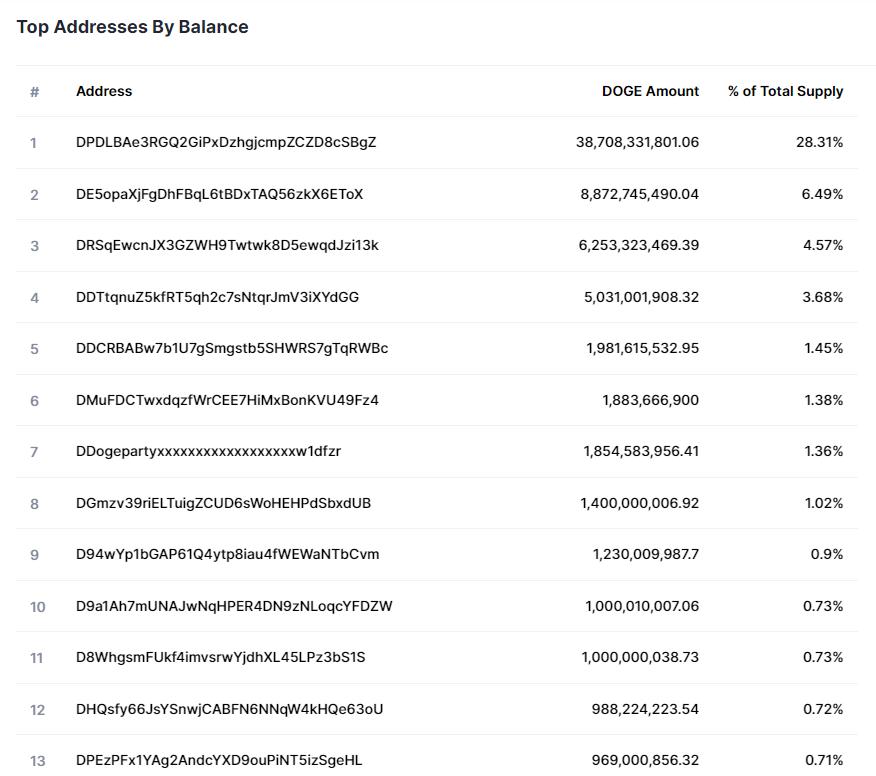
Task: Click the % of Total Supply header
Action: tap(785, 91)
